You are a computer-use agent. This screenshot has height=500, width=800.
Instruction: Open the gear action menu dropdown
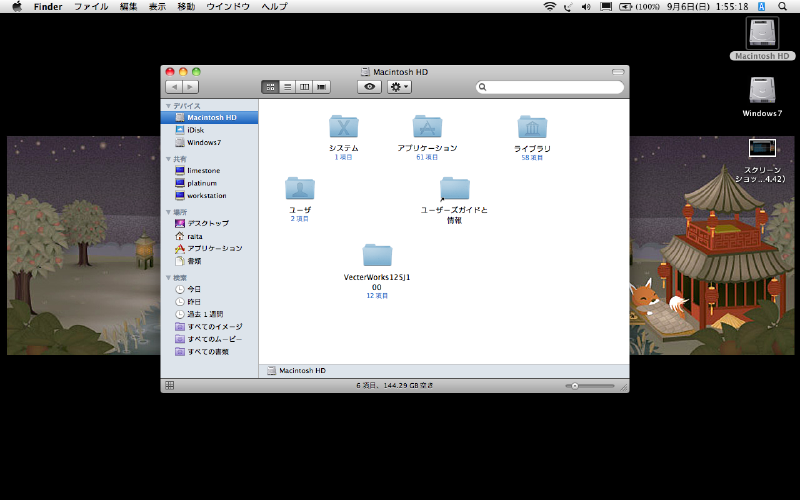coord(399,87)
